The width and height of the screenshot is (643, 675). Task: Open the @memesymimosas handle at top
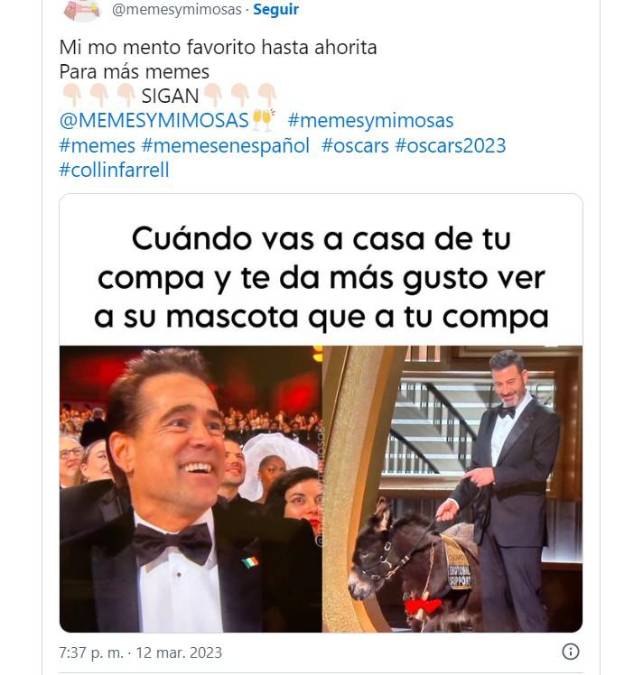[x=176, y=9]
